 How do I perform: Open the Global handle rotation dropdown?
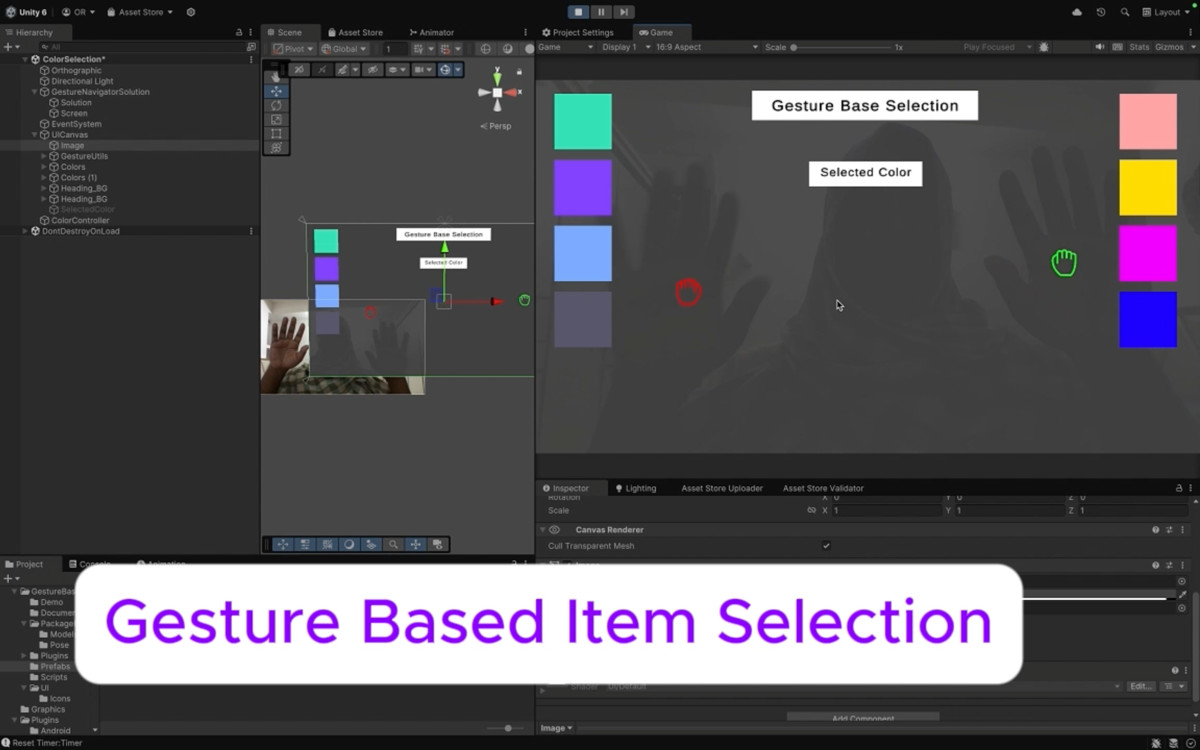[x=344, y=48]
